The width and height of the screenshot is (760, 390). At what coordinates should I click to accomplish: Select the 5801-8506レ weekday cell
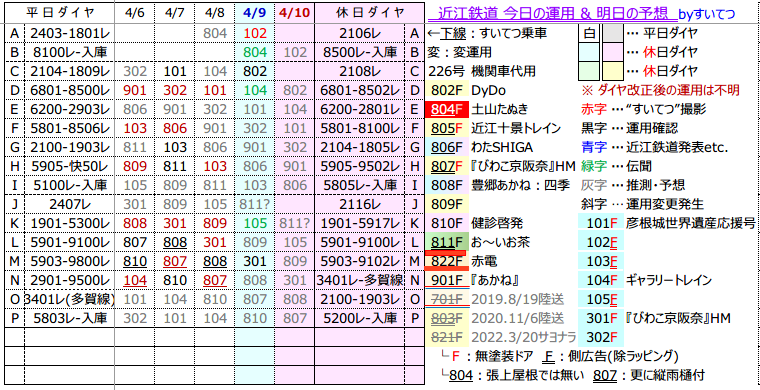click(70, 128)
